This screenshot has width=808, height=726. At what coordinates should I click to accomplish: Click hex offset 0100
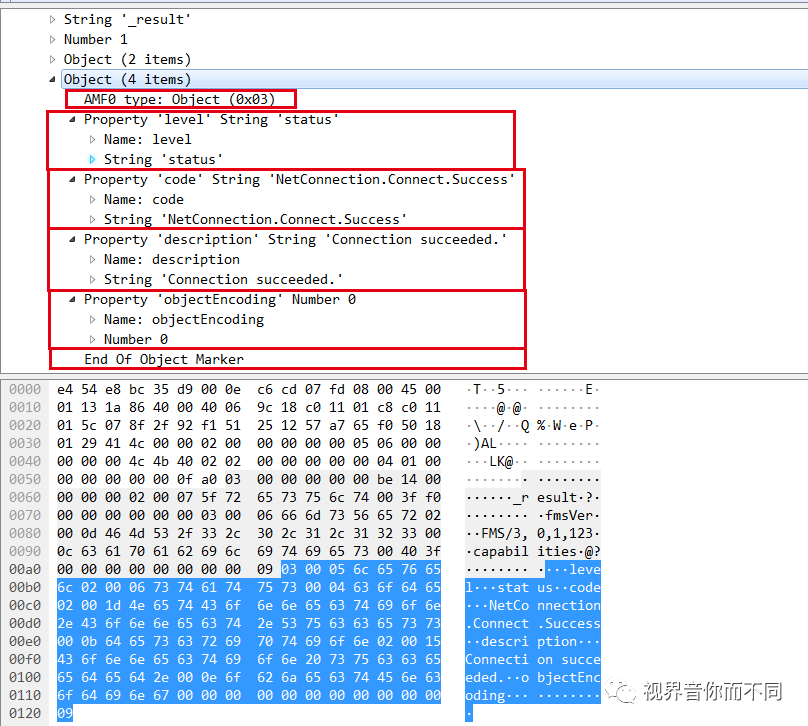25,678
